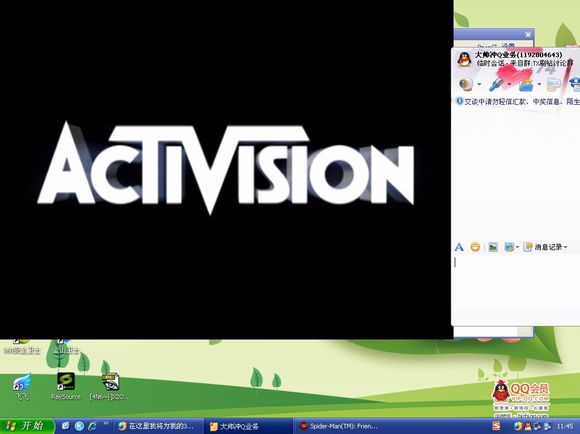Viewport: 580px width, 434px height.
Task: Expand the send-file dropdown arrow
Action: 539,84
